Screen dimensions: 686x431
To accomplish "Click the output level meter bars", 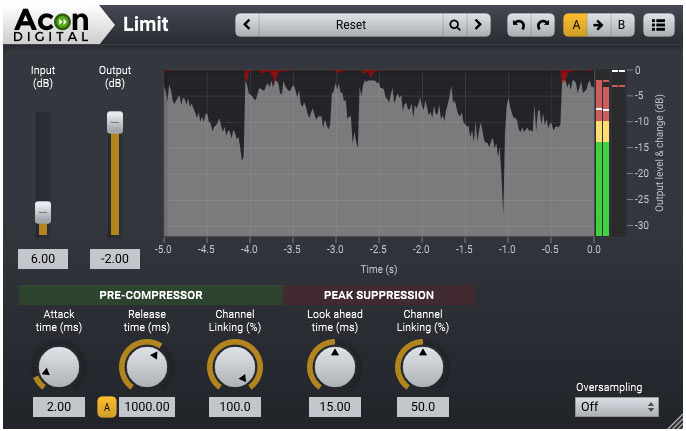I will [602, 153].
